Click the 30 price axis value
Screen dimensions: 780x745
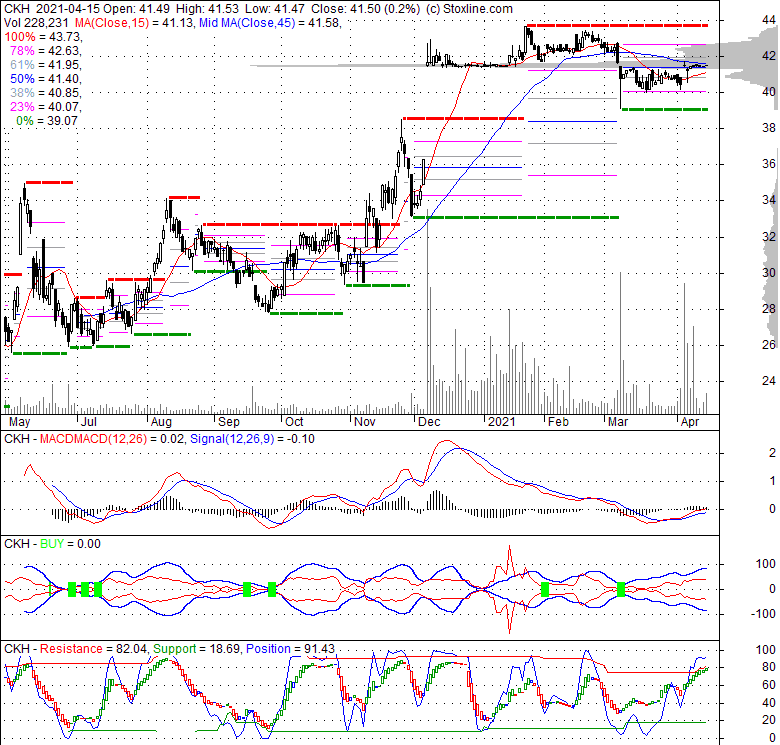click(x=769, y=273)
